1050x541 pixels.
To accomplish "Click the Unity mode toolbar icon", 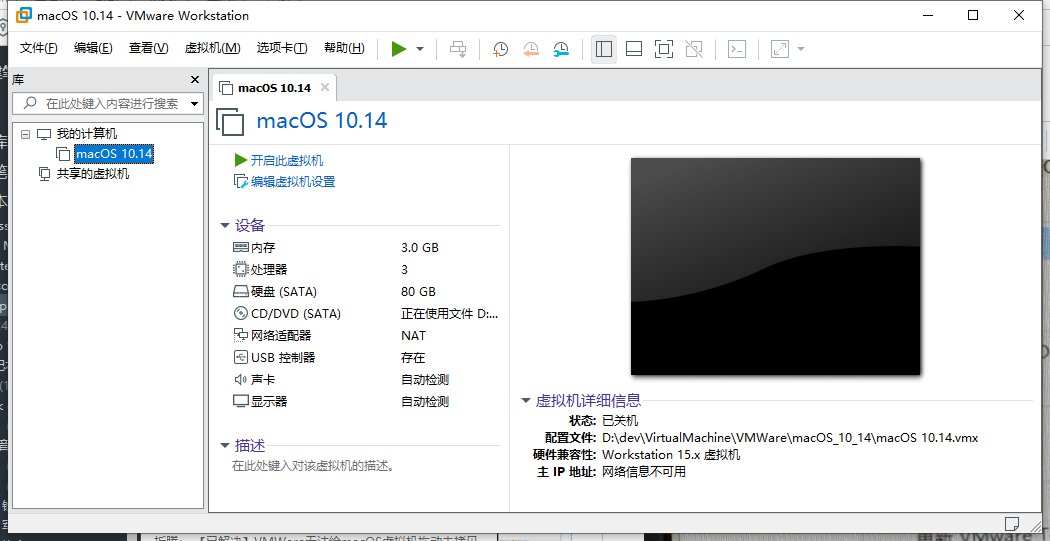I will coord(694,49).
